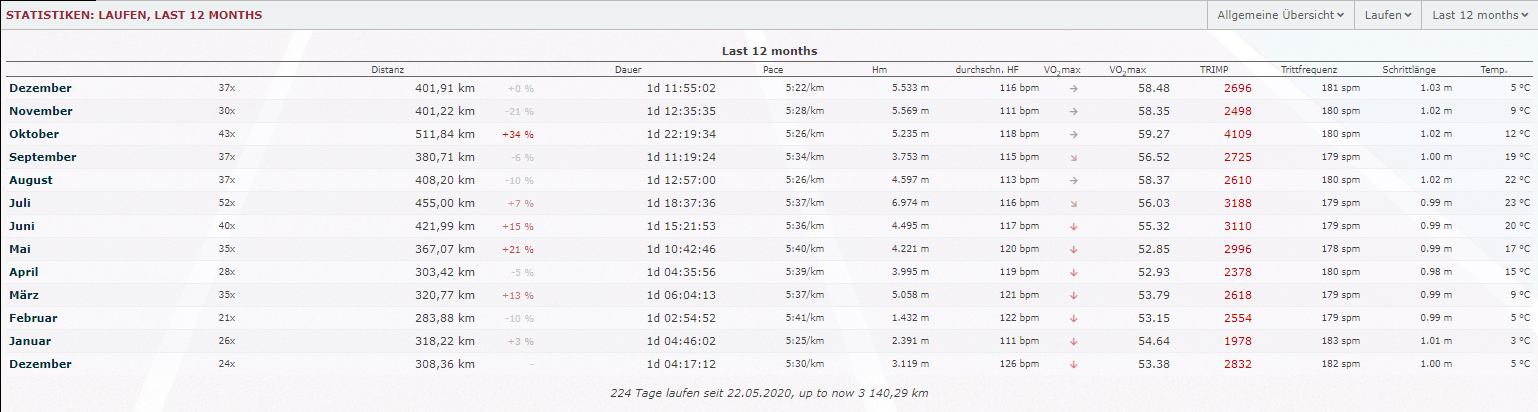Click the VO2max trend arrow for August
The height and width of the screenshot is (412, 1538).
click(x=1073, y=180)
